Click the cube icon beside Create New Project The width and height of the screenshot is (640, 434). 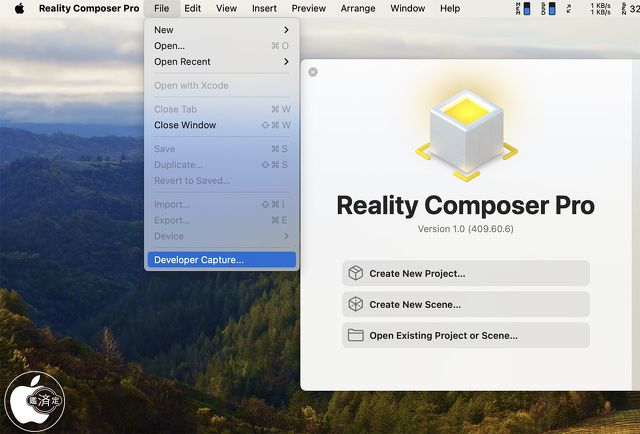tap(355, 273)
